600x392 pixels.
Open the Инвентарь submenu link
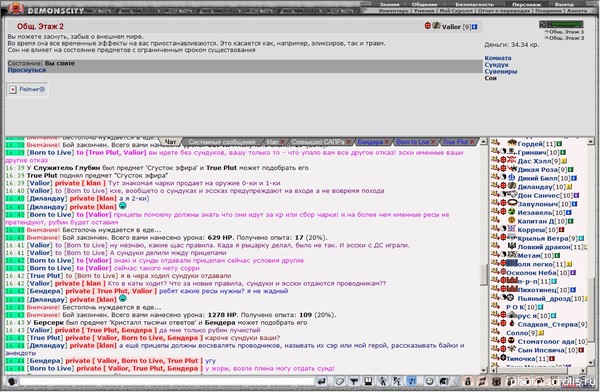[x=394, y=11]
